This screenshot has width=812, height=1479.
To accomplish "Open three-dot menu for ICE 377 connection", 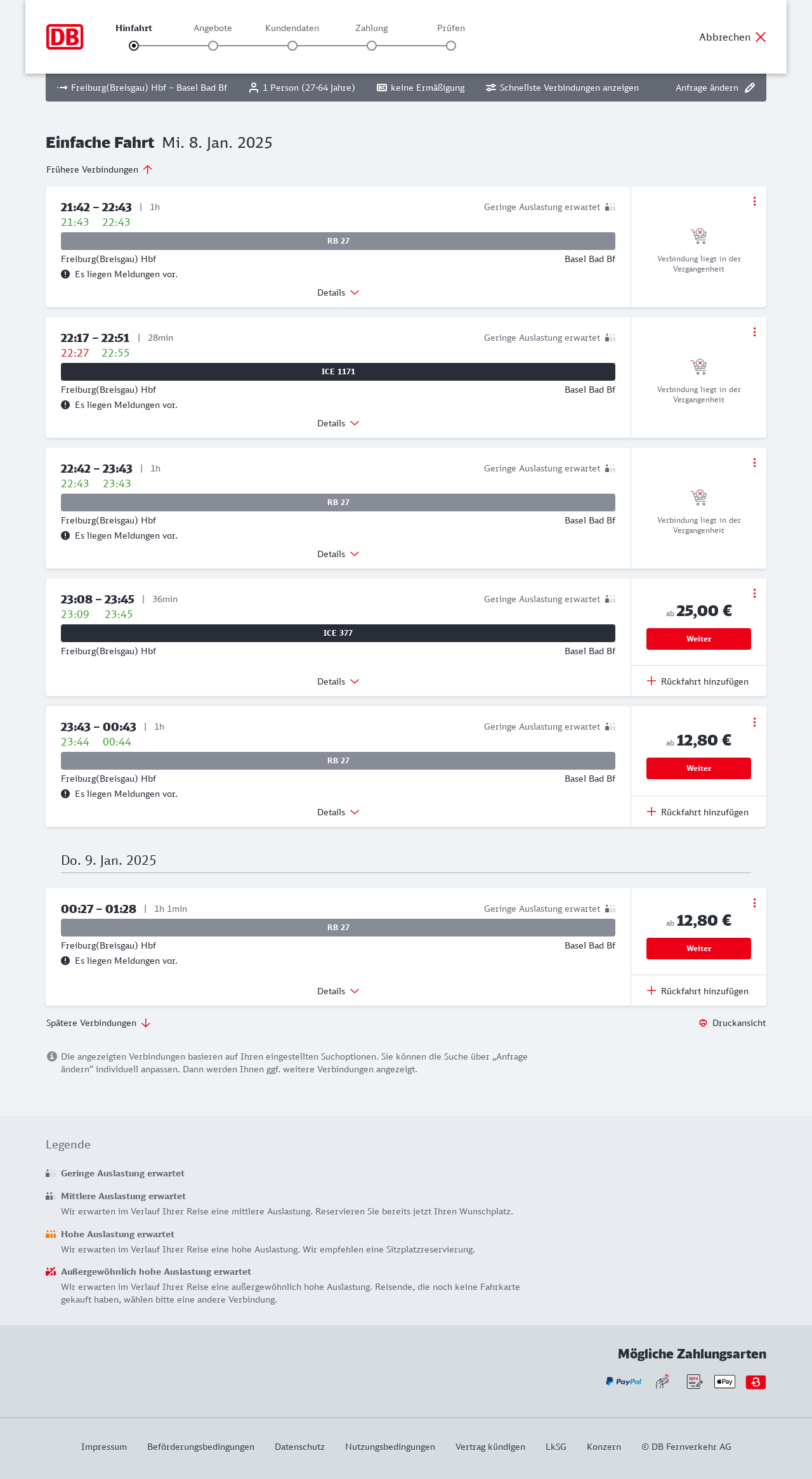I will point(754,593).
